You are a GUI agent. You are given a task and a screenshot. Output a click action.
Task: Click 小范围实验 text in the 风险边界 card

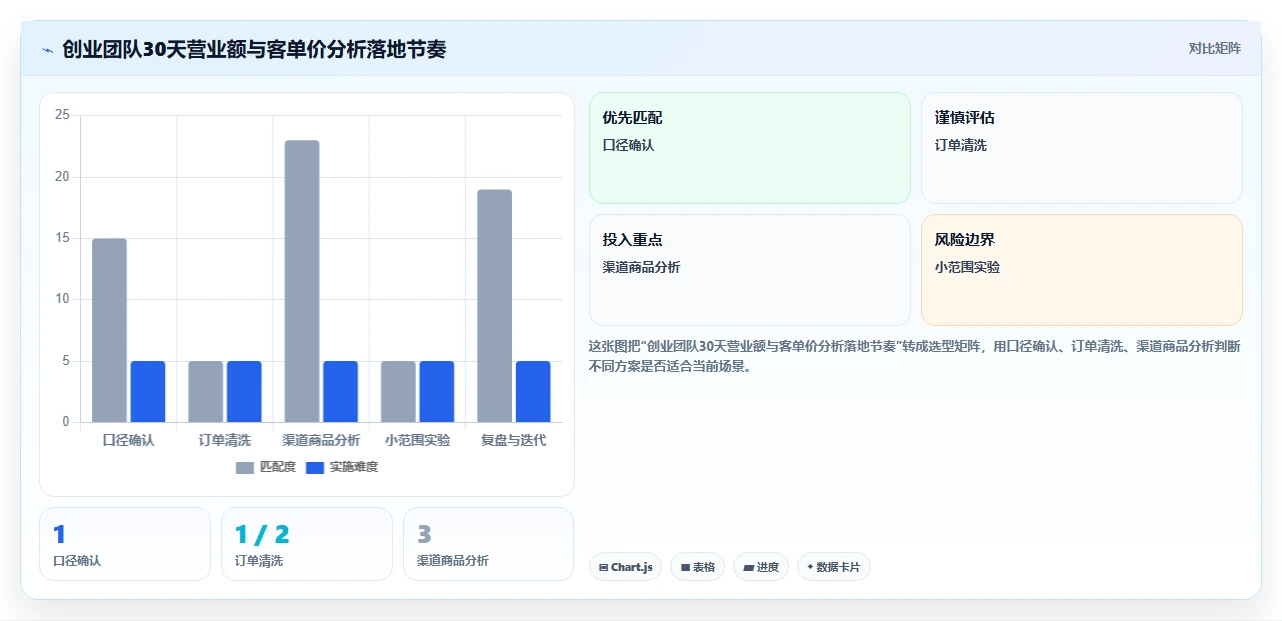pos(967,267)
